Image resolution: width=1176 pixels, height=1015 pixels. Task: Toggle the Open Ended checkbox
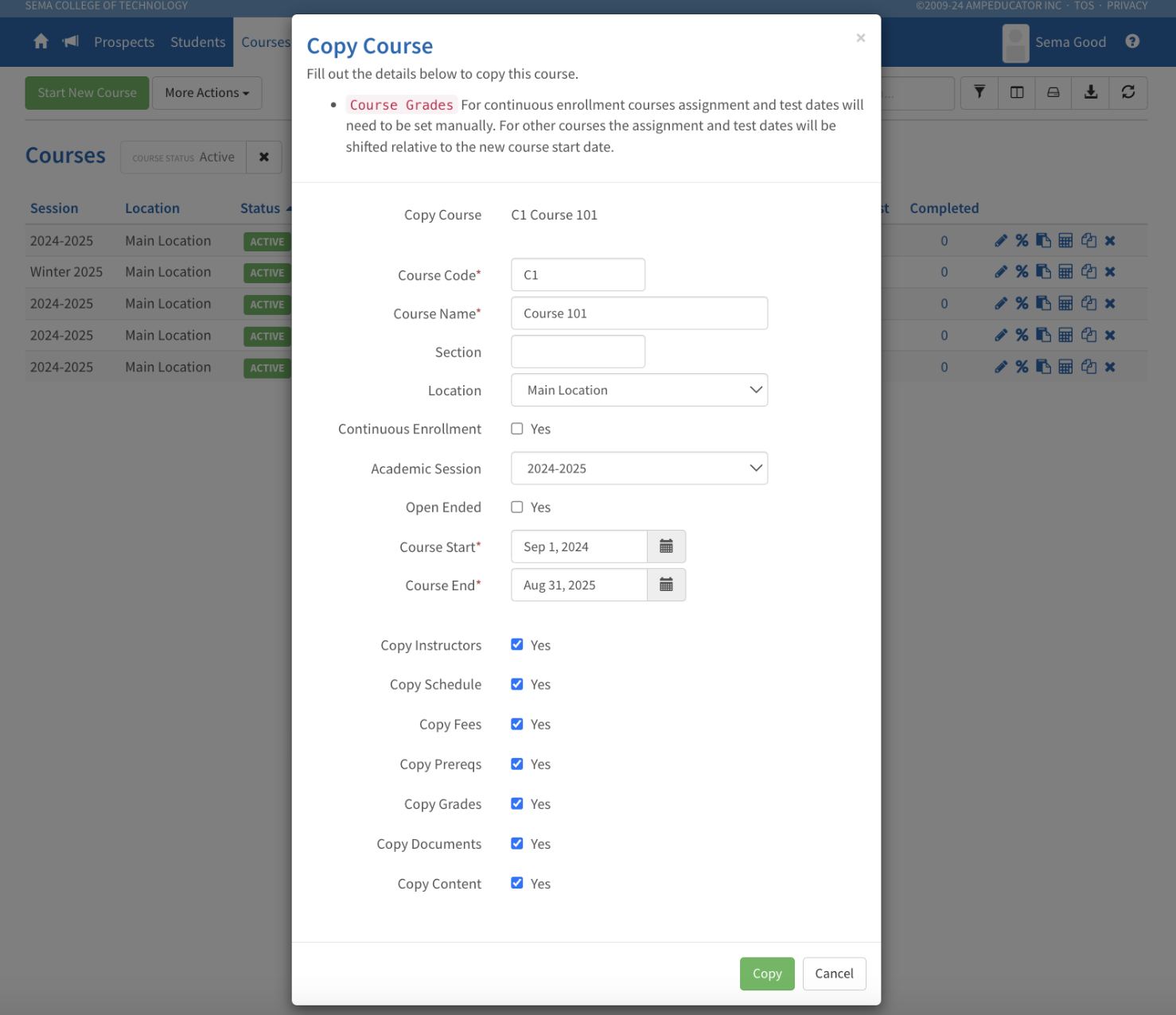517,507
